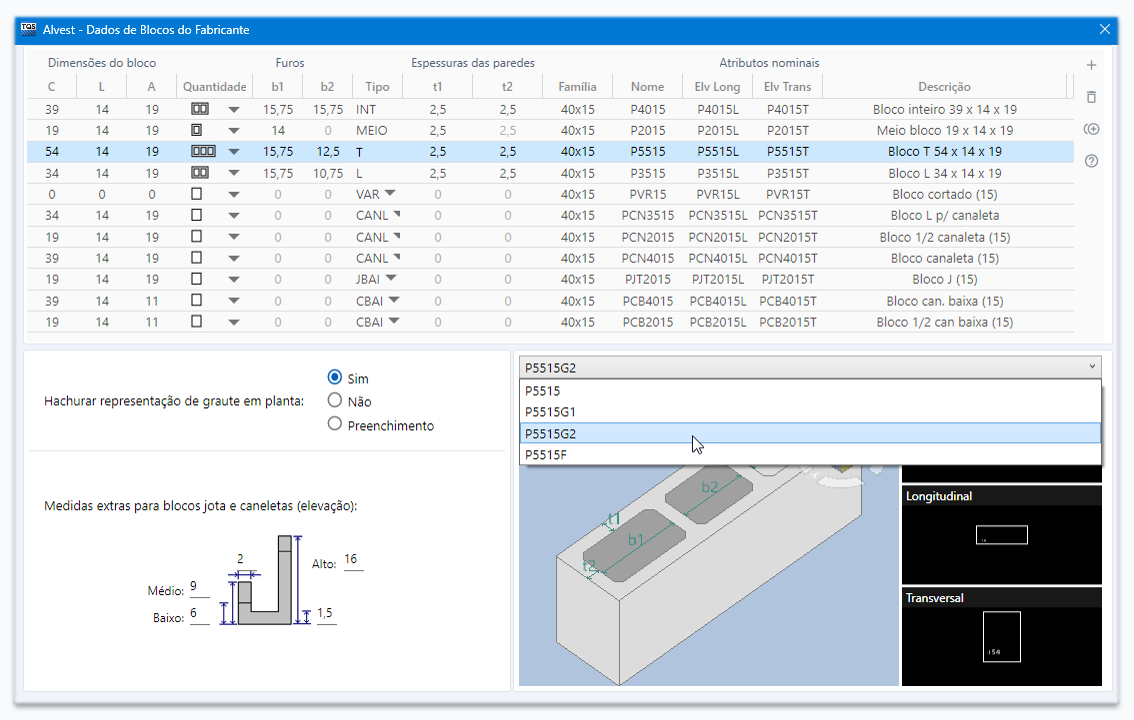Viewport: 1134px width, 720px height.
Task: Choose the Preenchimento radio option
Action: (335, 424)
